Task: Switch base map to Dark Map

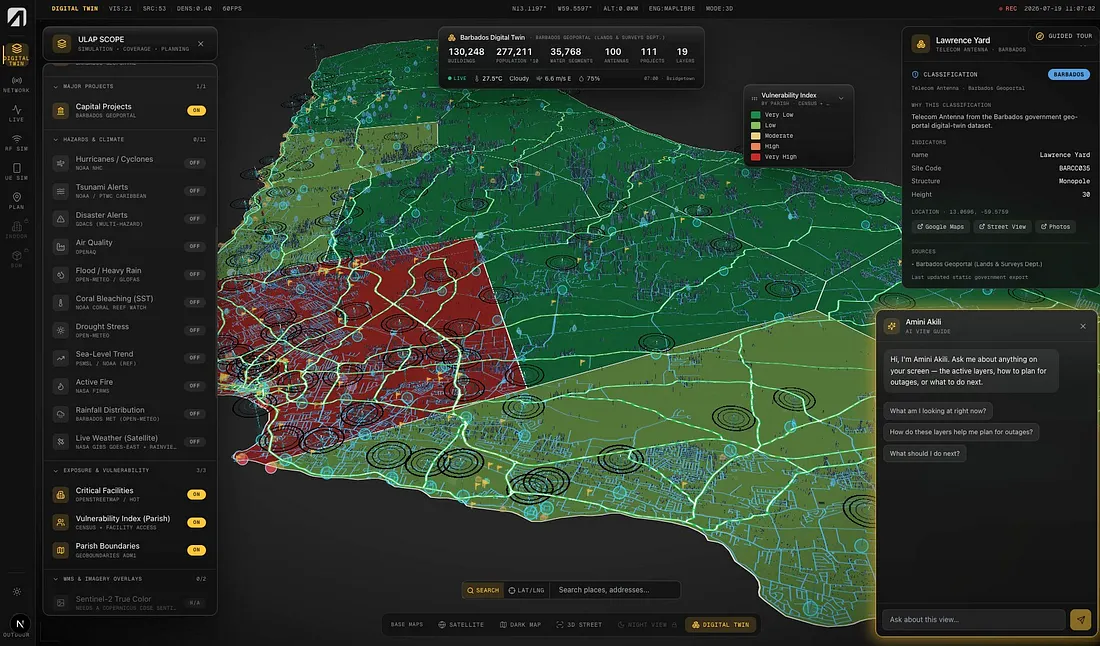Action: [x=521, y=624]
